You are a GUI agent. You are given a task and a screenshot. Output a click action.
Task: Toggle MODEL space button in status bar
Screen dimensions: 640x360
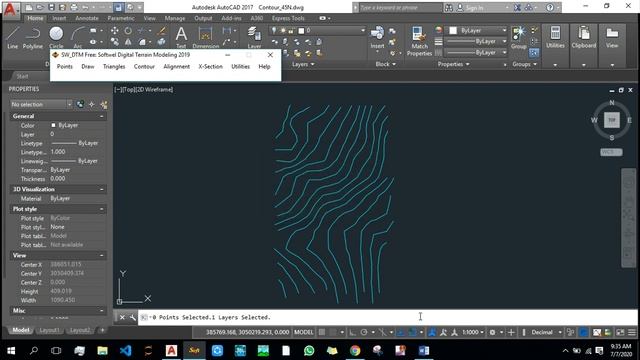click(x=304, y=332)
